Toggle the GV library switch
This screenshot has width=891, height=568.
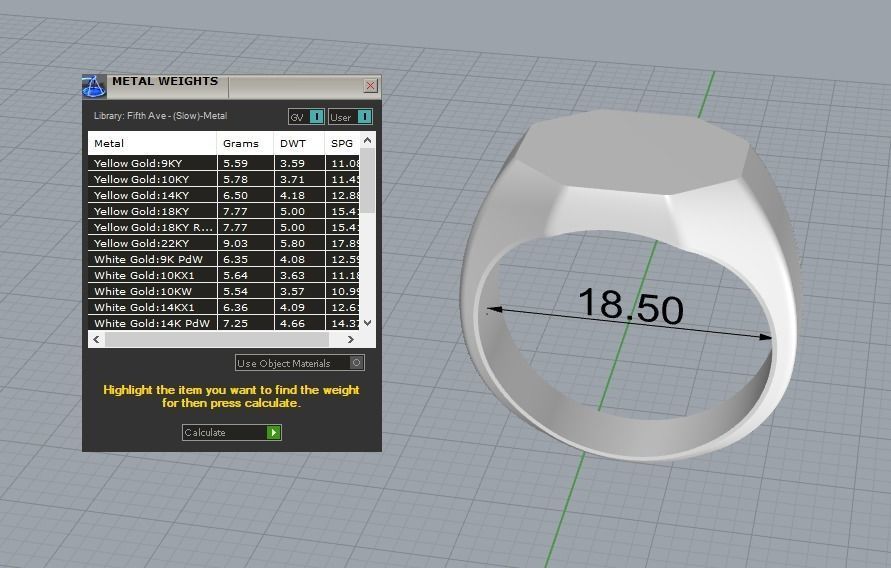click(306, 117)
